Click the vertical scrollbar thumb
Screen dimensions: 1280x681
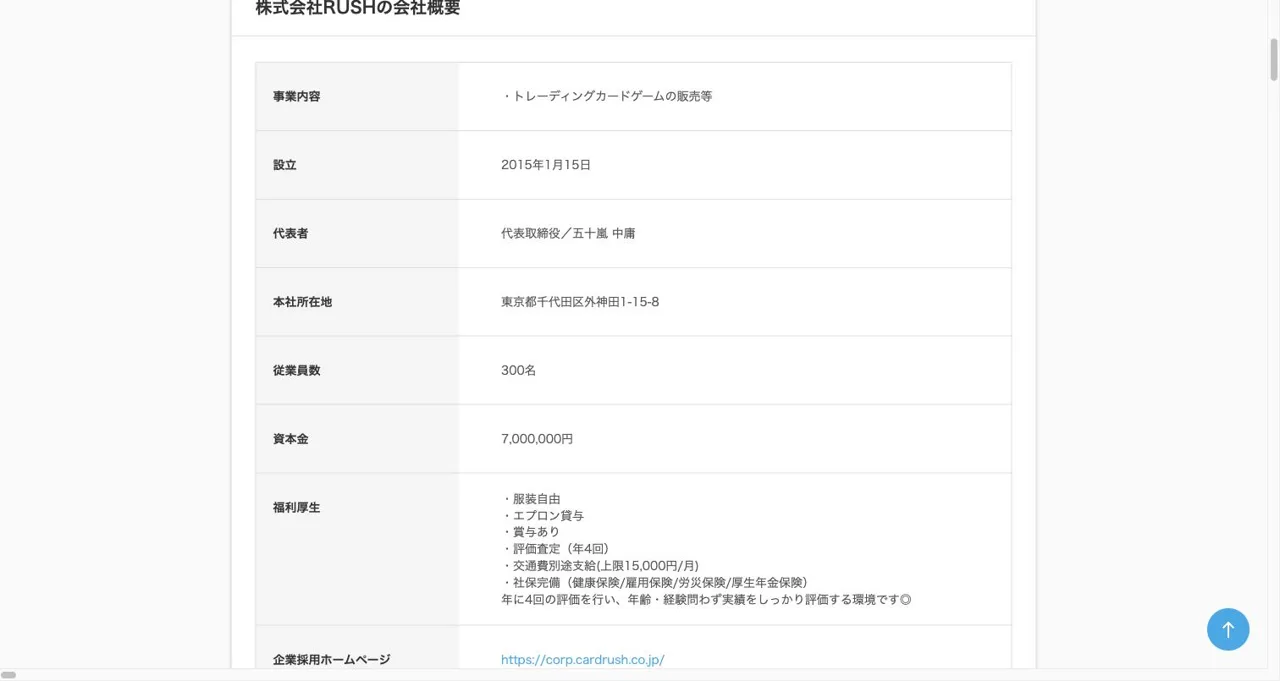1274,60
